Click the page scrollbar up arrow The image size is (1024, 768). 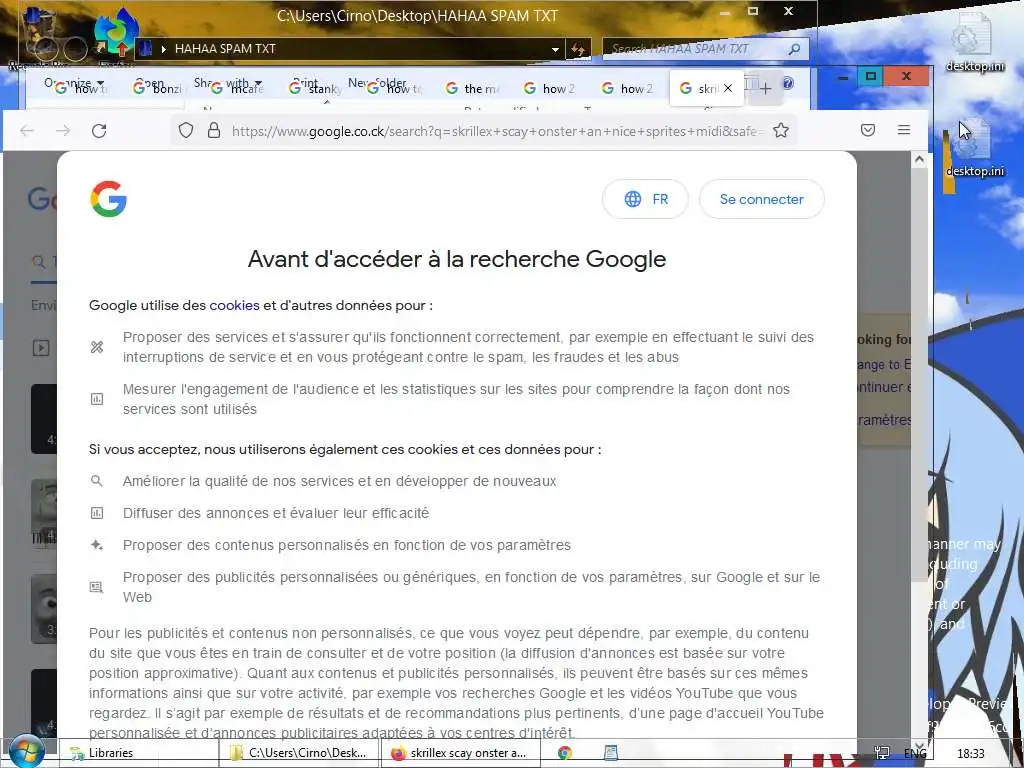click(x=919, y=159)
